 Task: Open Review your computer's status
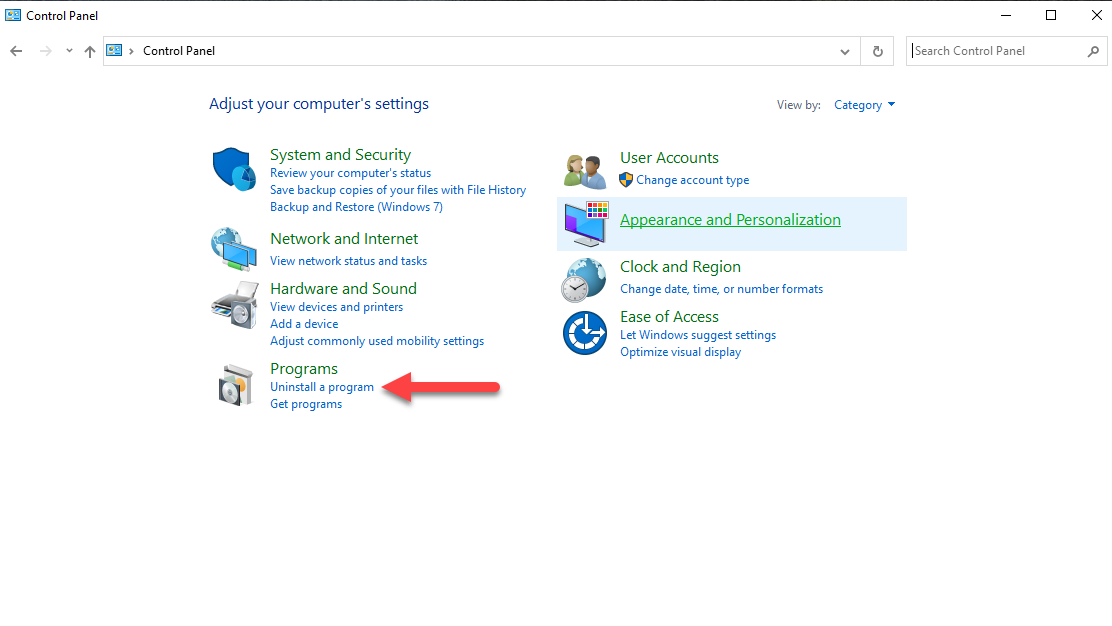[350, 173]
